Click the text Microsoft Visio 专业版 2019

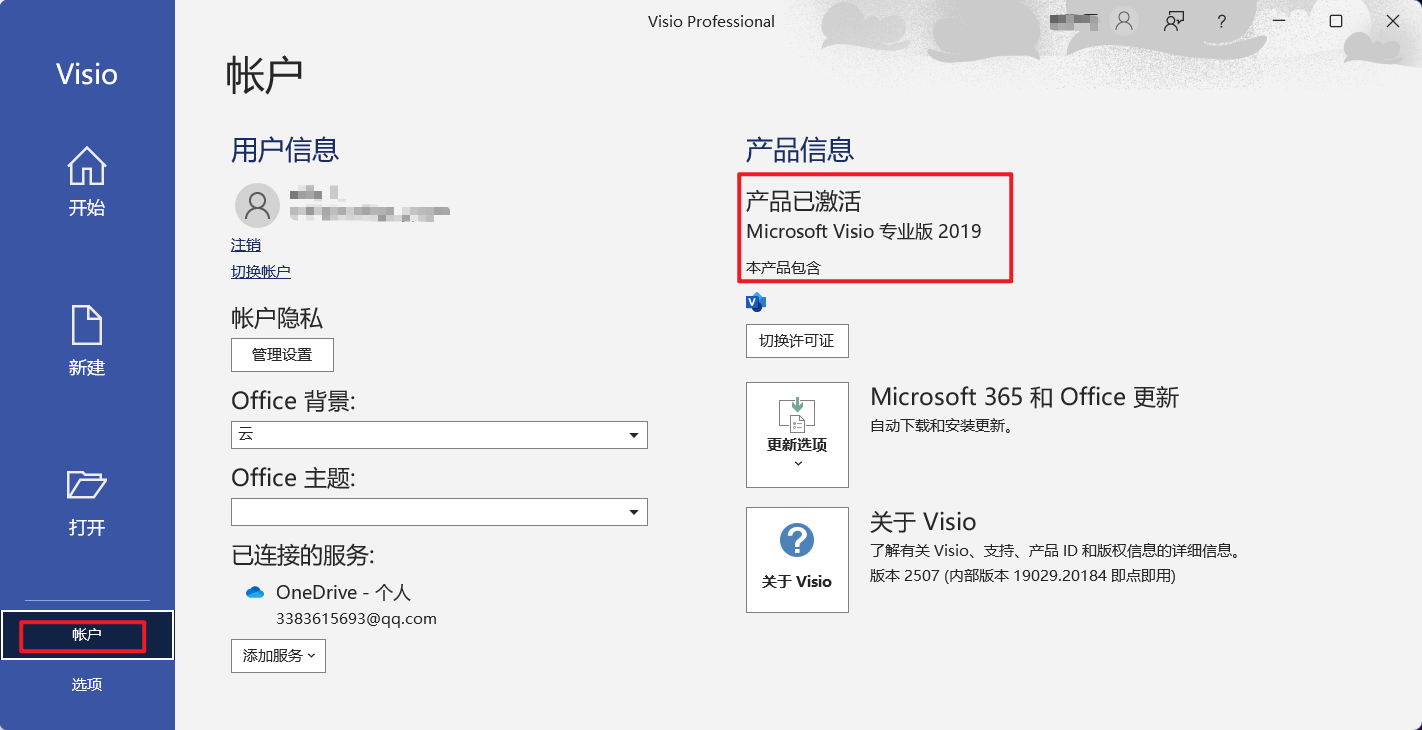point(864,232)
